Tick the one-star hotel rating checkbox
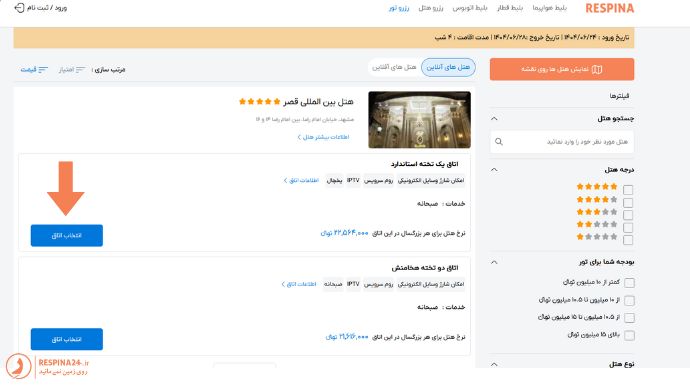Image resolution: width=690 pixels, height=385 pixels. tap(628, 240)
